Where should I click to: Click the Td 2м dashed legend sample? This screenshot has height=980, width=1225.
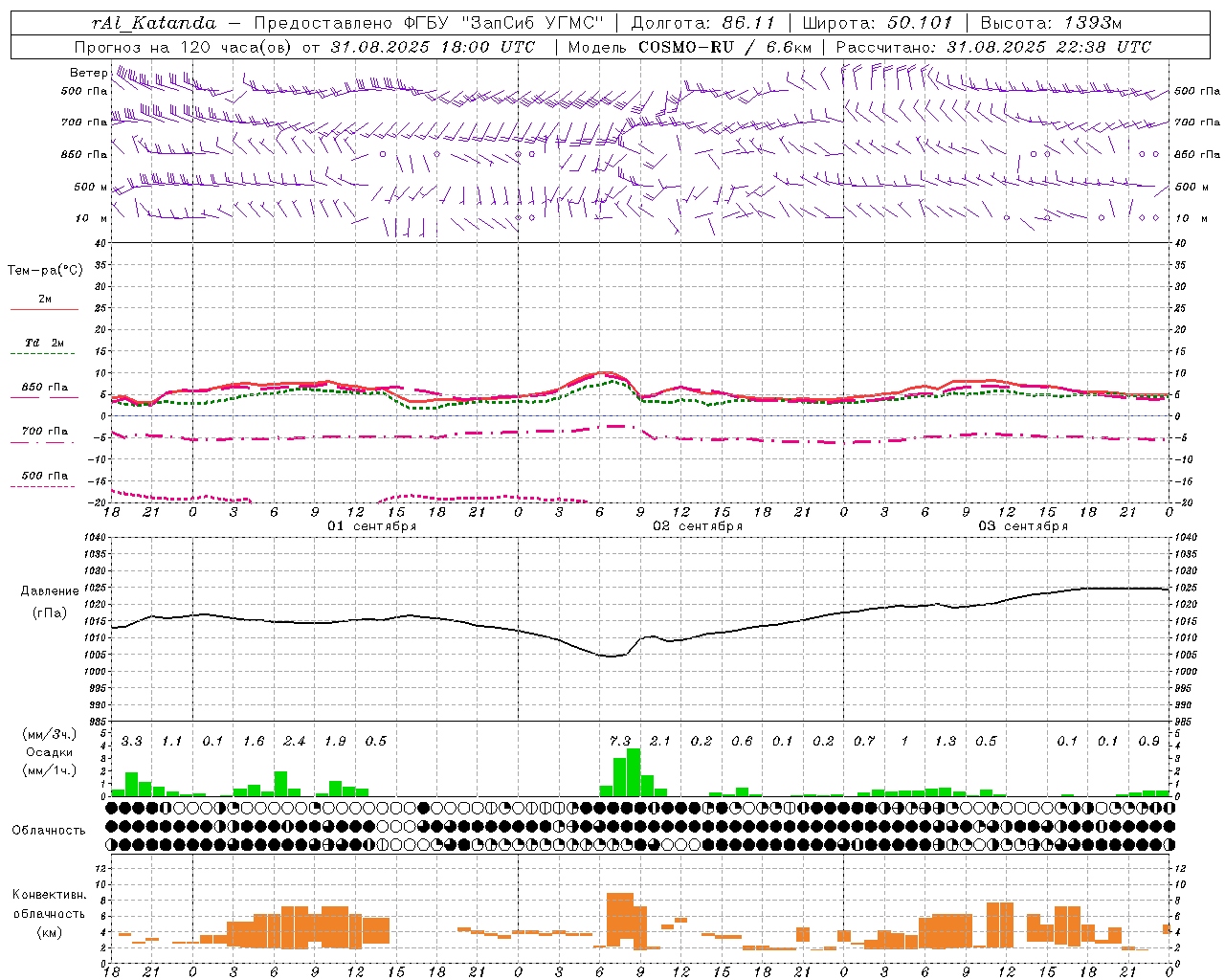44,354
